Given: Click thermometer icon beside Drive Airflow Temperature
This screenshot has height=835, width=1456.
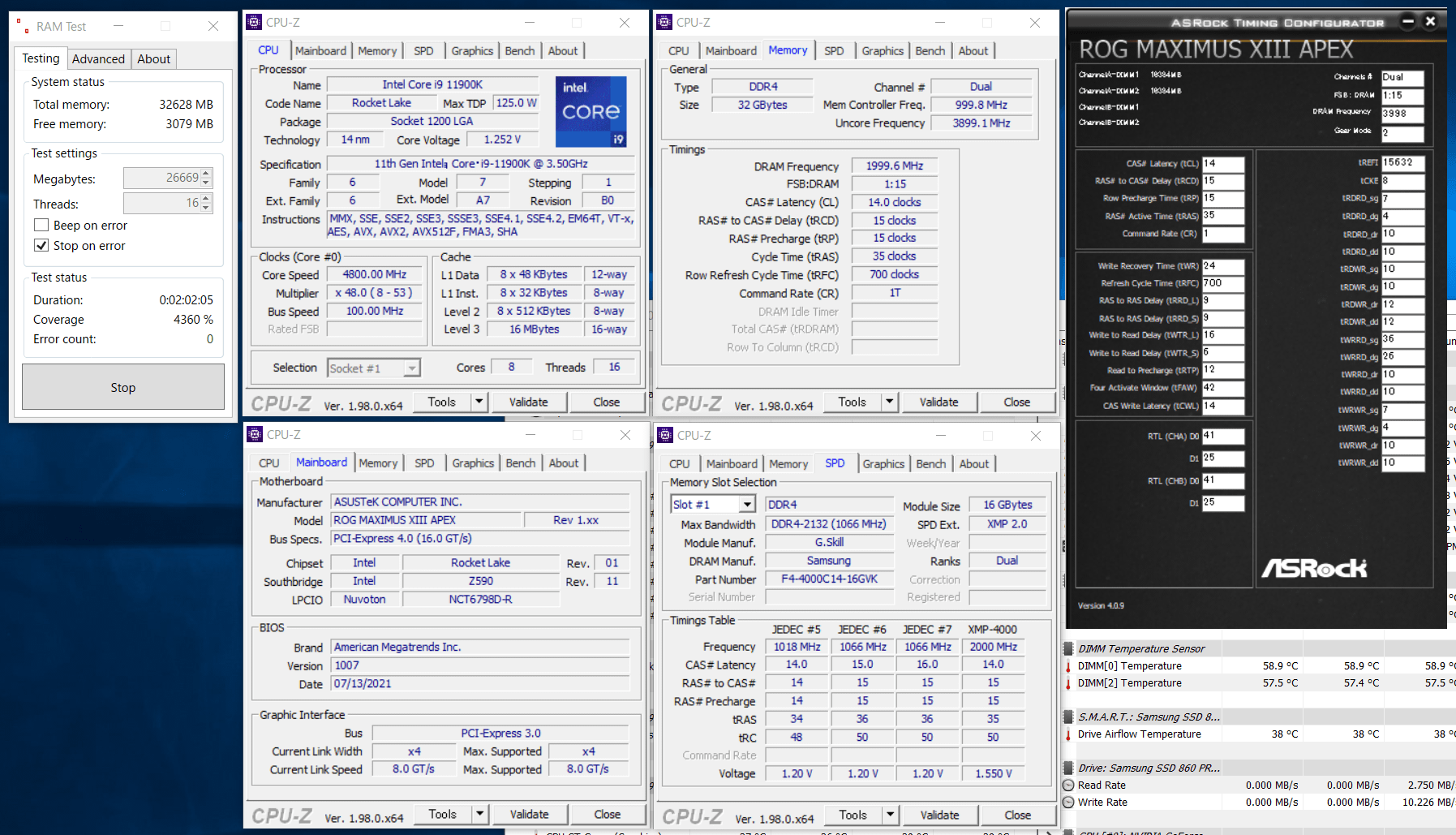Looking at the screenshot, I should pos(1068,734).
